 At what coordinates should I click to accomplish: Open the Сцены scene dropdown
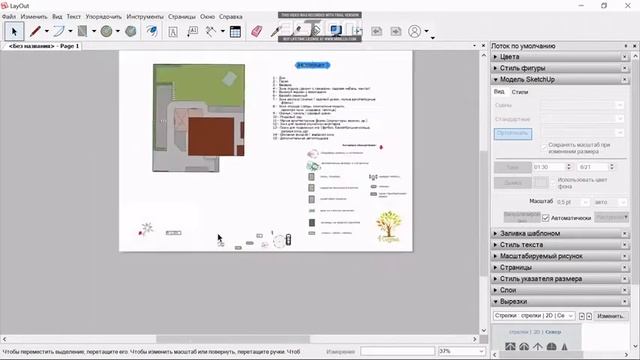pyautogui.click(x=582, y=105)
